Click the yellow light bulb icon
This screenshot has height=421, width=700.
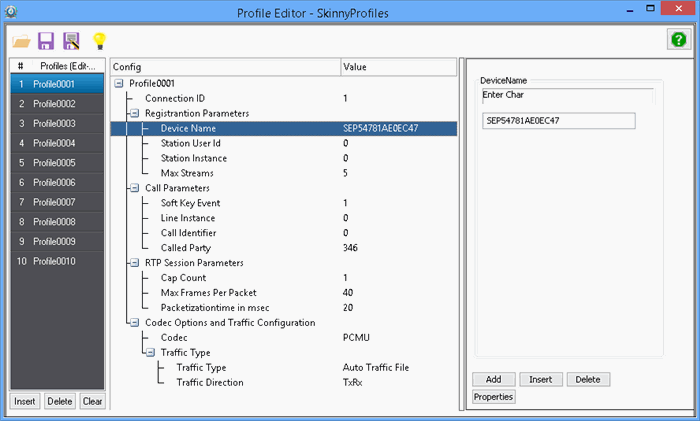99,41
